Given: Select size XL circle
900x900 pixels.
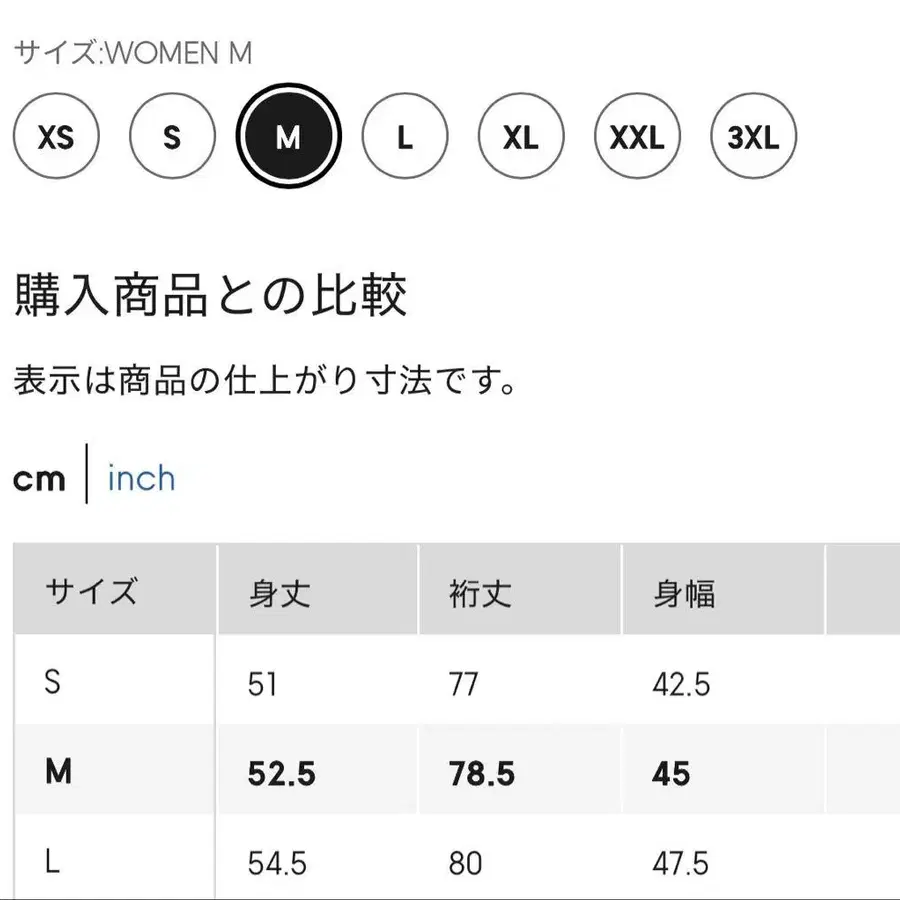Looking at the screenshot, I should (x=521, y=137).
